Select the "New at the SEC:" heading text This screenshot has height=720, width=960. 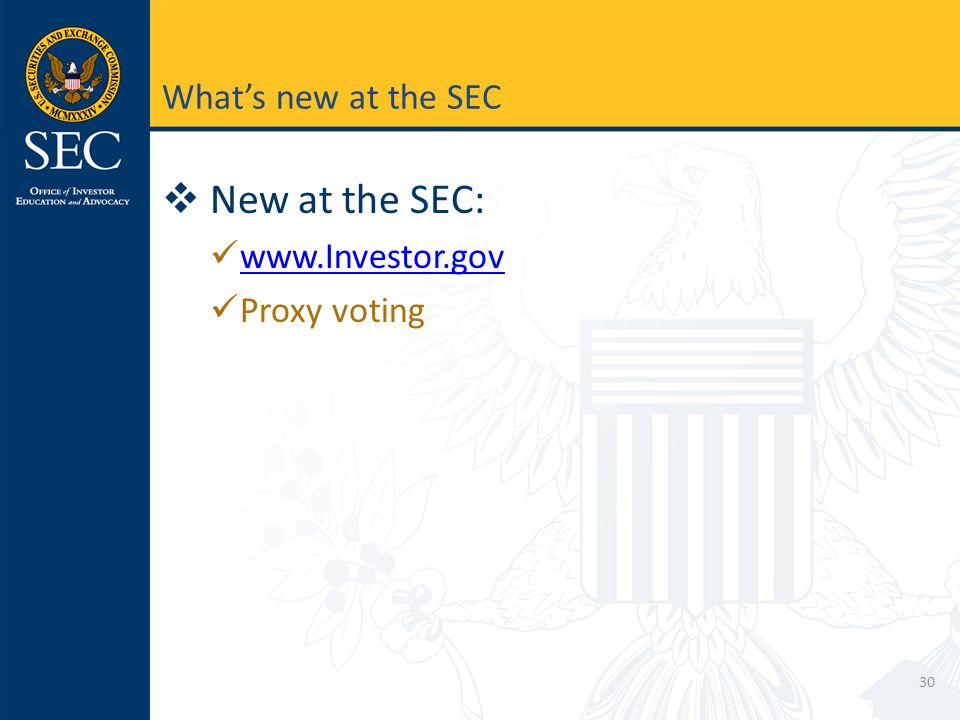click(x=347, y=199)
